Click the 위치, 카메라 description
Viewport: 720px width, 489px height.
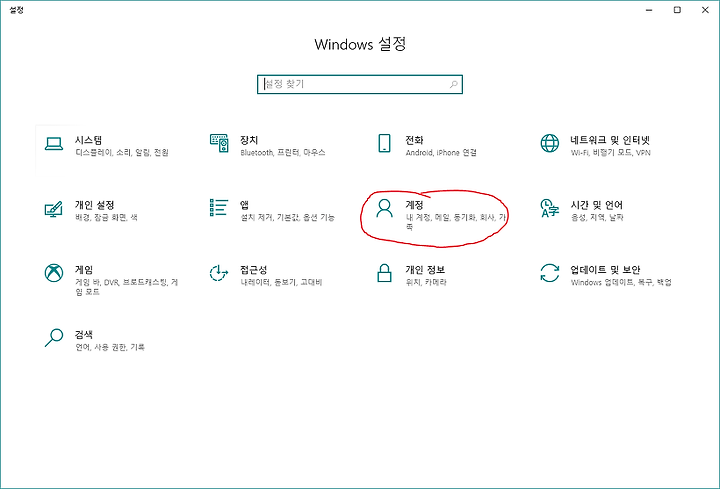tap(426, 282)
